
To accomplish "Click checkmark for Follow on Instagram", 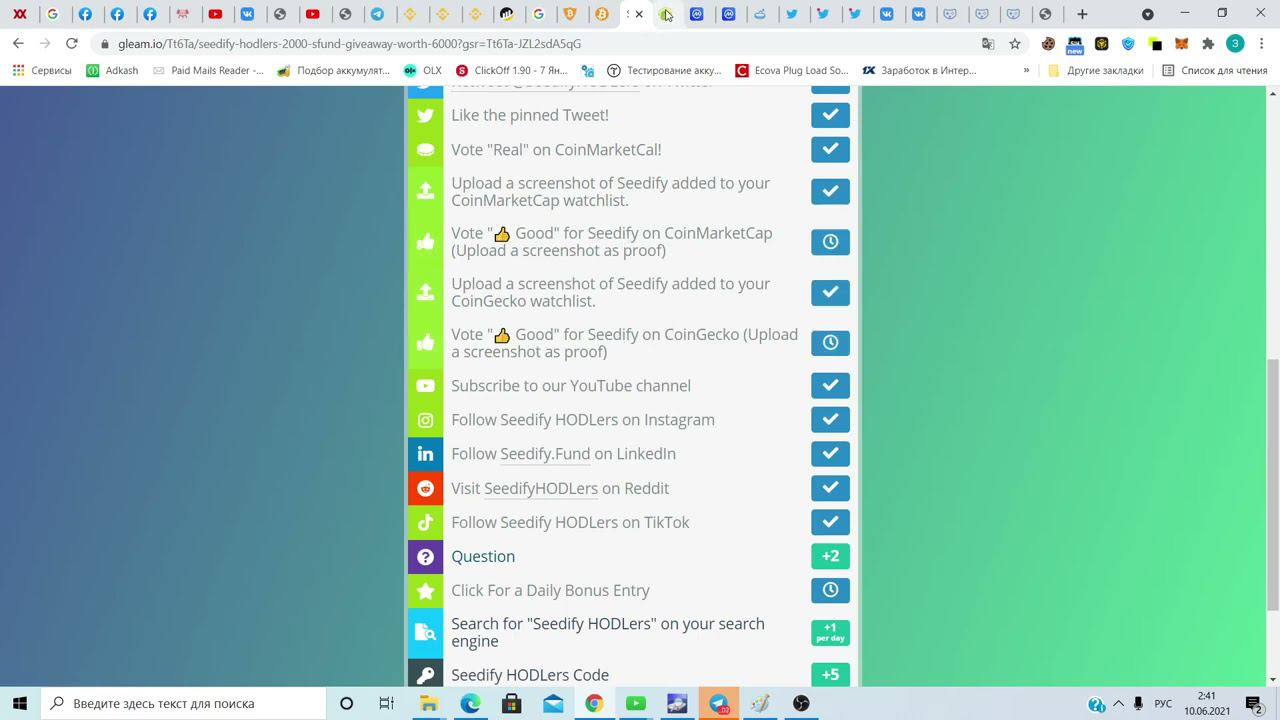I will 830,420.
